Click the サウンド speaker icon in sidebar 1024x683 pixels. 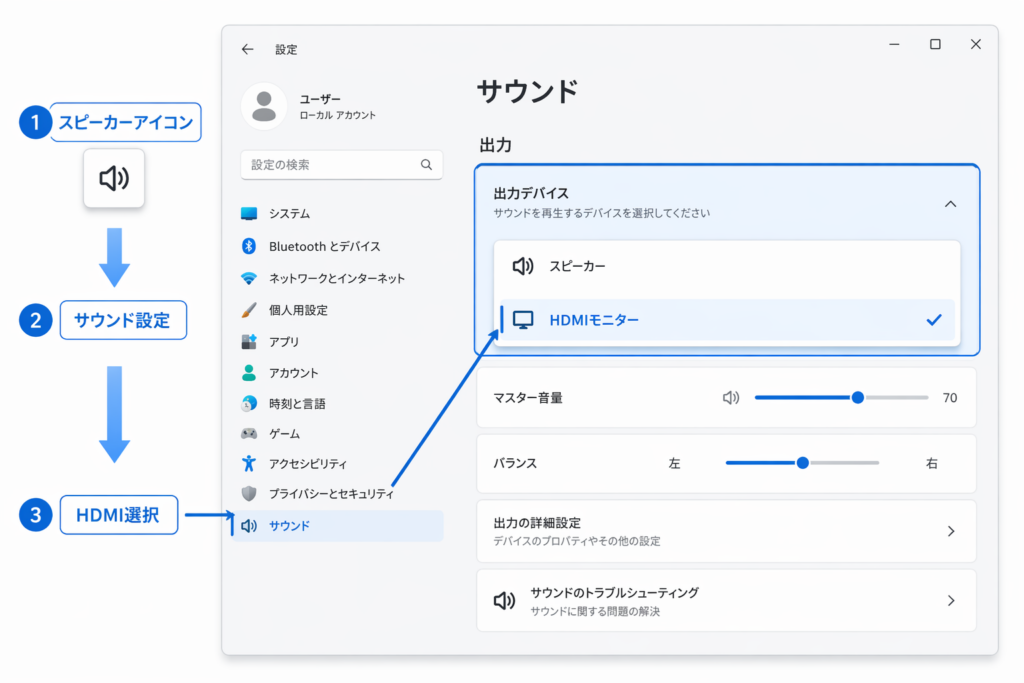pos(249,526)
